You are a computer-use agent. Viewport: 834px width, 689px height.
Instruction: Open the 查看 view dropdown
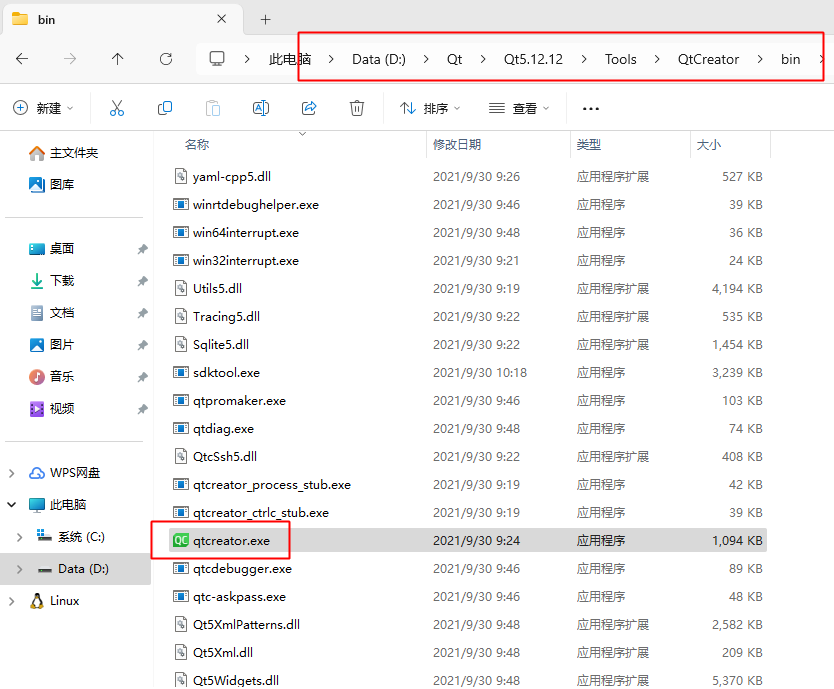pyautogui.click(x=519, y=109)
